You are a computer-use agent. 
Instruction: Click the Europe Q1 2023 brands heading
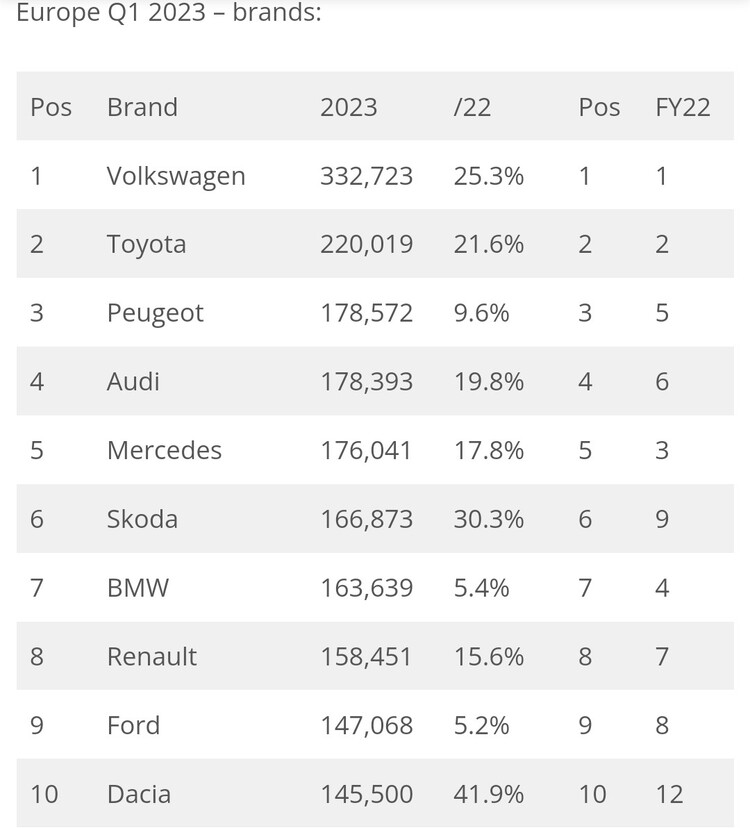169,13
